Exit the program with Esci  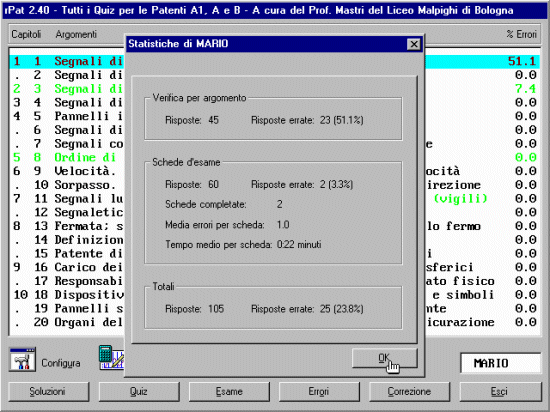[x=500, y=391]
